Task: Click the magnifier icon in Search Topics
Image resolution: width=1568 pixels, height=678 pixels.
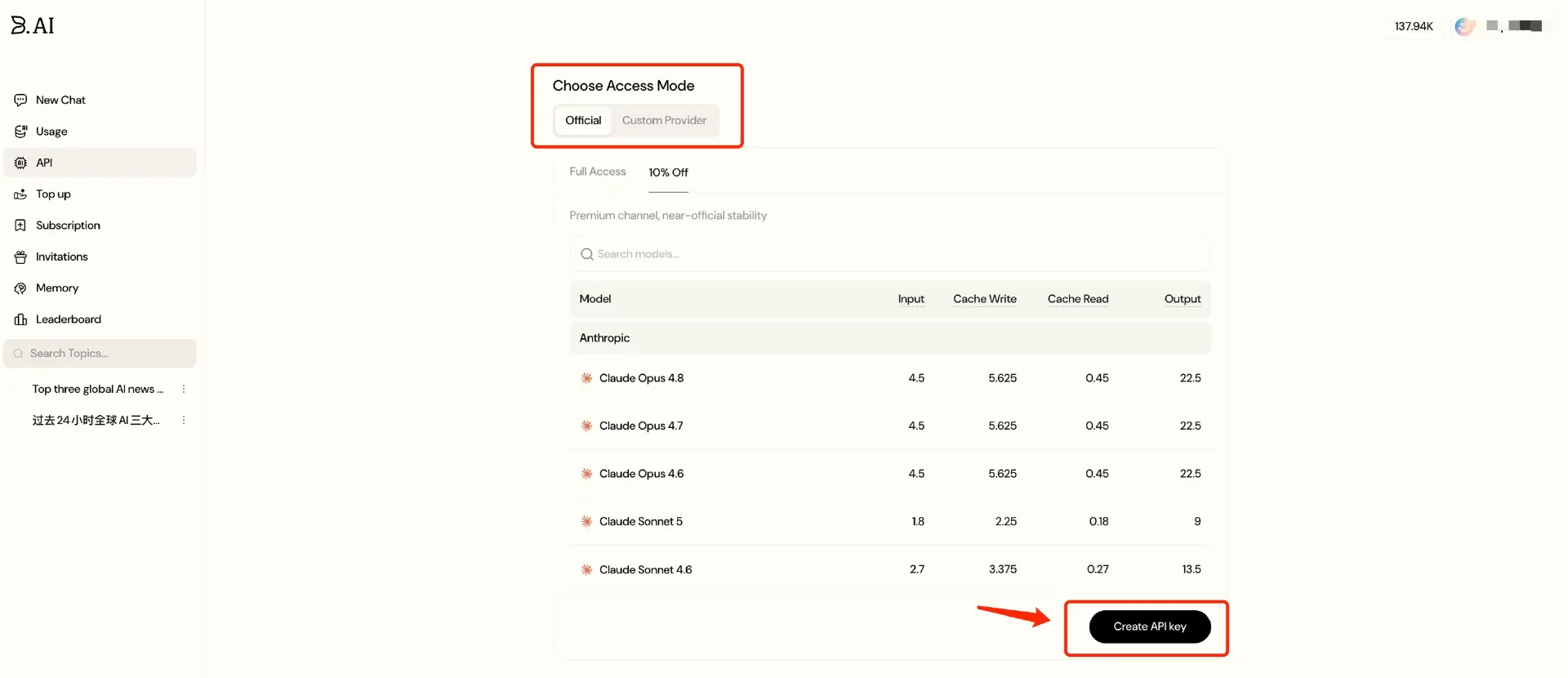Action: [19, 354]
